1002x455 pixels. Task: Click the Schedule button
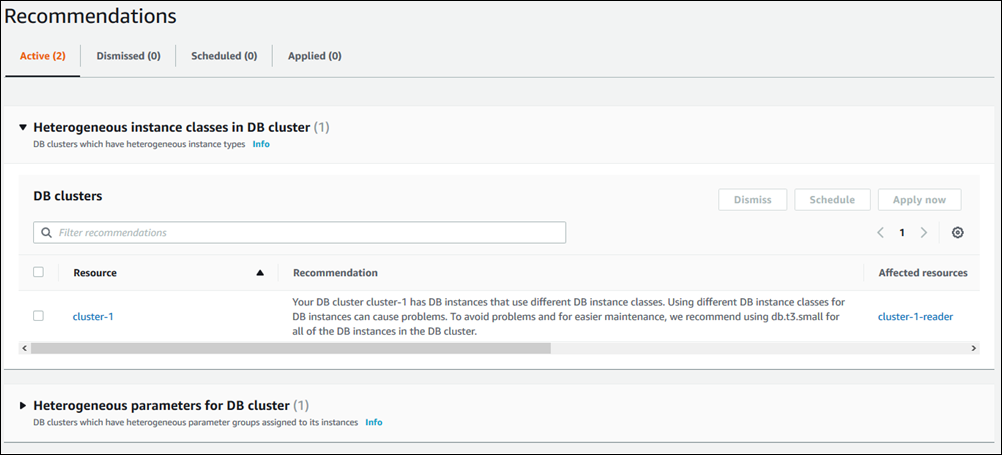point(832,199)
